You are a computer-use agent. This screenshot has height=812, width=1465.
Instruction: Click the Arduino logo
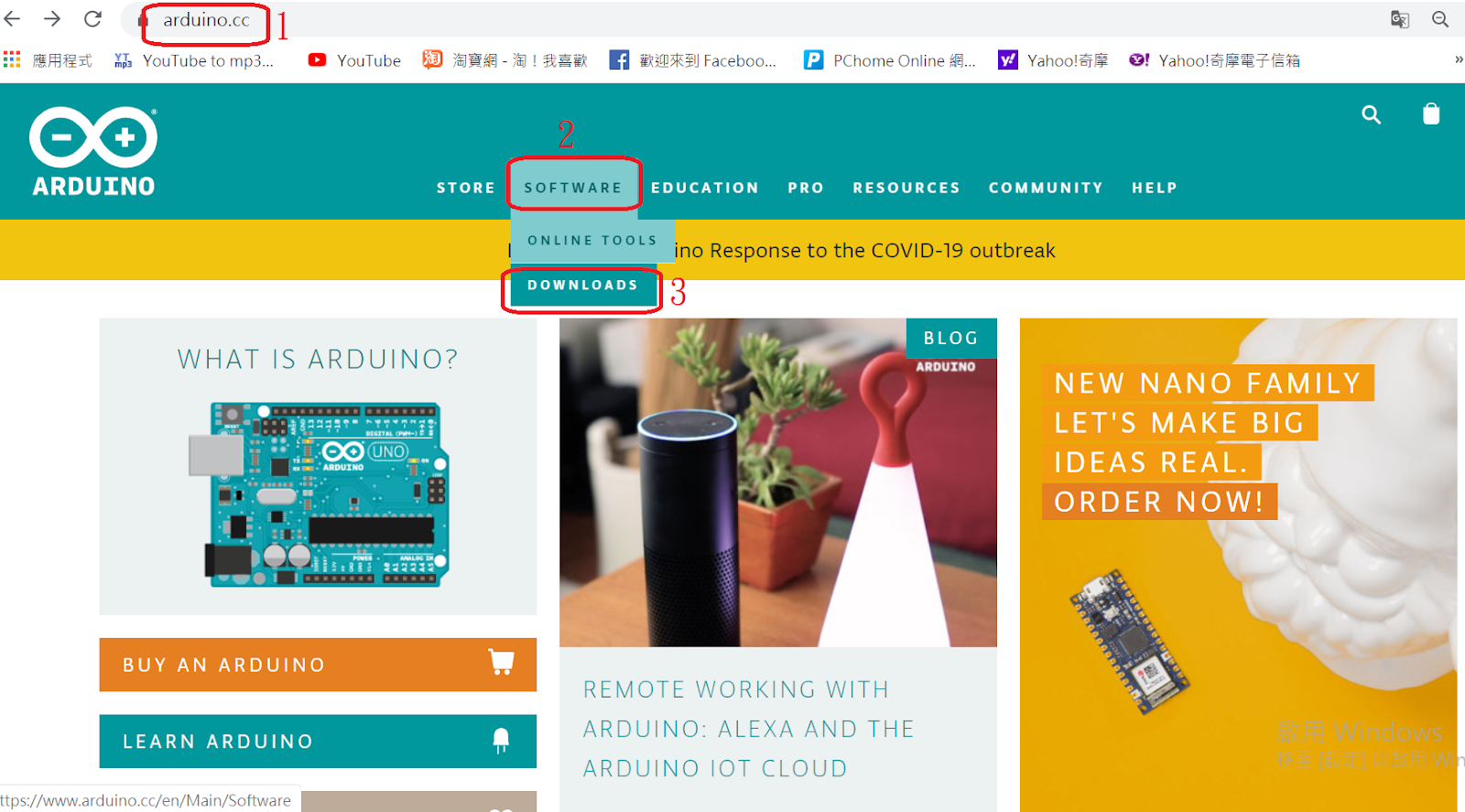coord(93,152)
